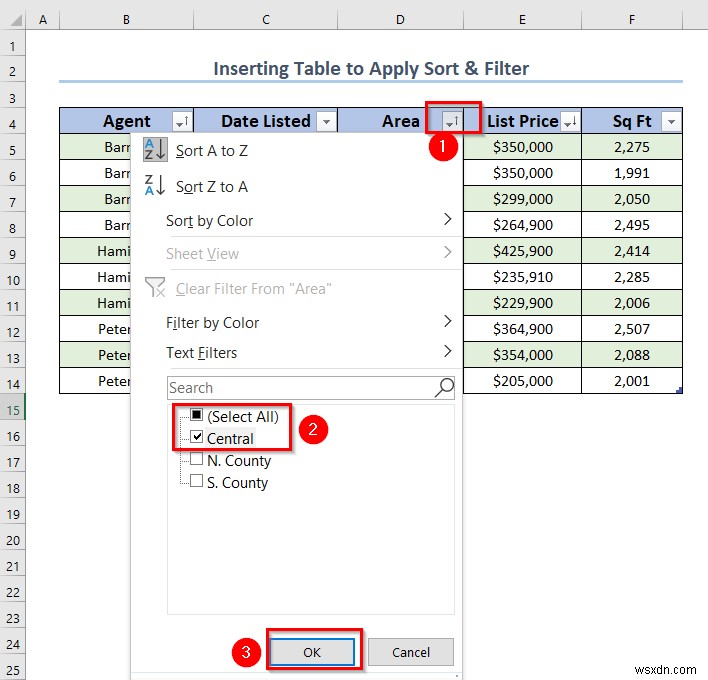Select column A header
Screen dimensions: 708x680
point(43,20)
